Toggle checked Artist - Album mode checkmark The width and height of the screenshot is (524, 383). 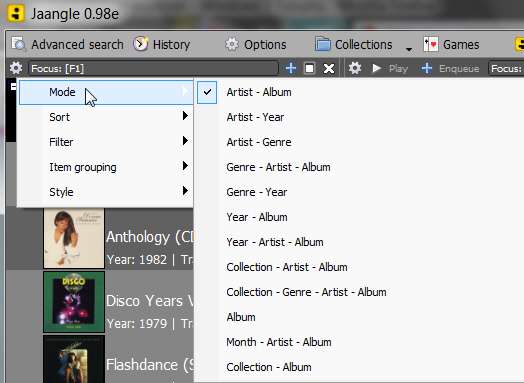pyautogui.click(x=207, y=92)
